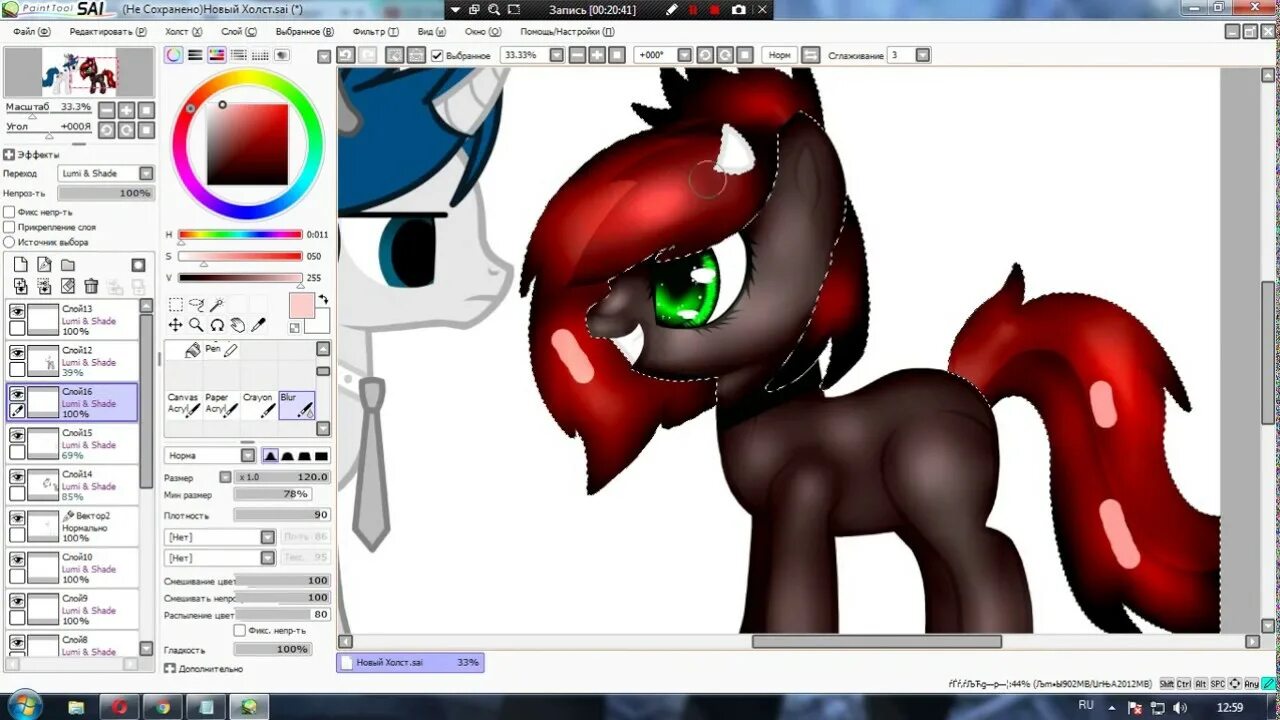Show the scratchpad panel
Viewport: 1280px width, 720px height.
click(282, 55)
